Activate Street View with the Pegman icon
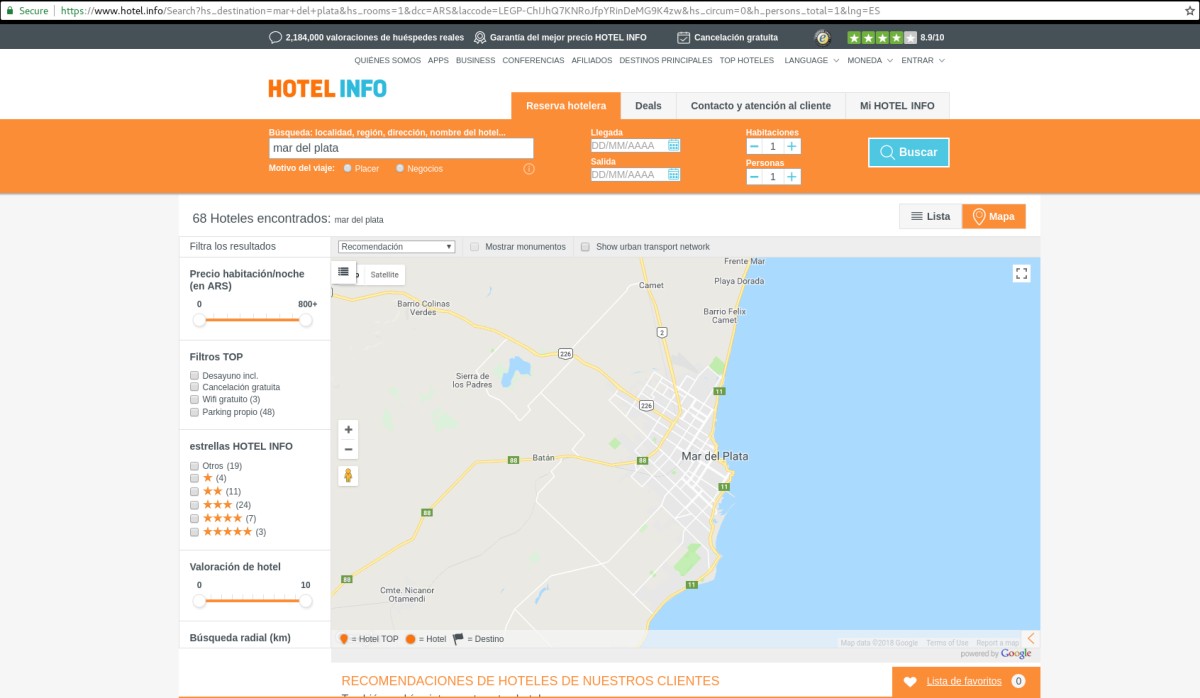Image resolution: width=1200 pixels, height=698 pixels. [x=348, y=475]
